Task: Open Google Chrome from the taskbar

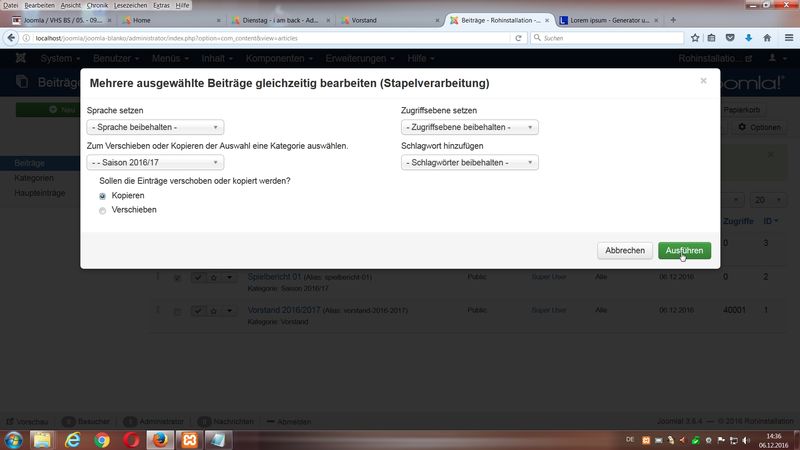Action: [x=102, y=440]
